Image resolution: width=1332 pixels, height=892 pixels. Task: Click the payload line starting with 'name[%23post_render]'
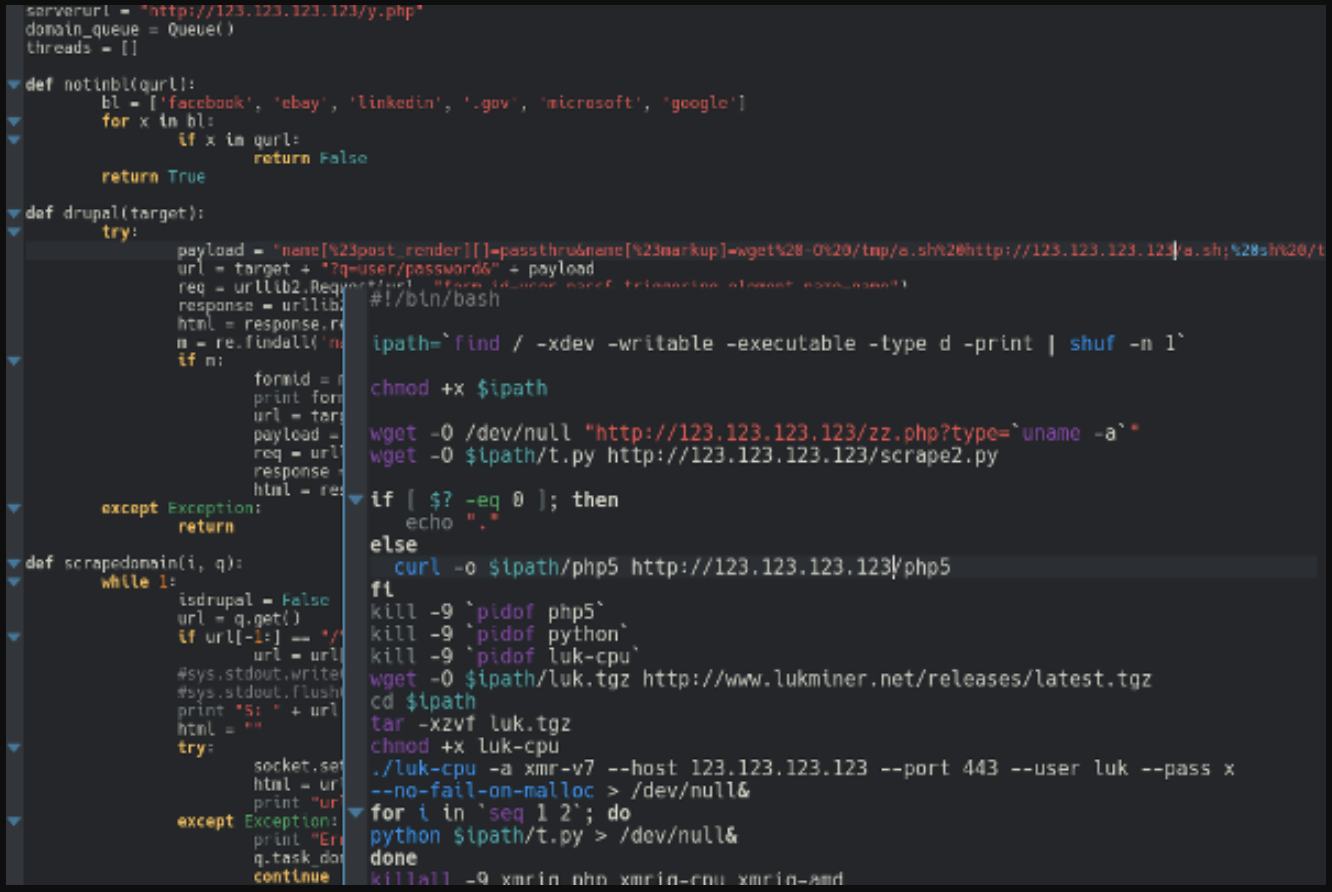[x=751, y=250]
